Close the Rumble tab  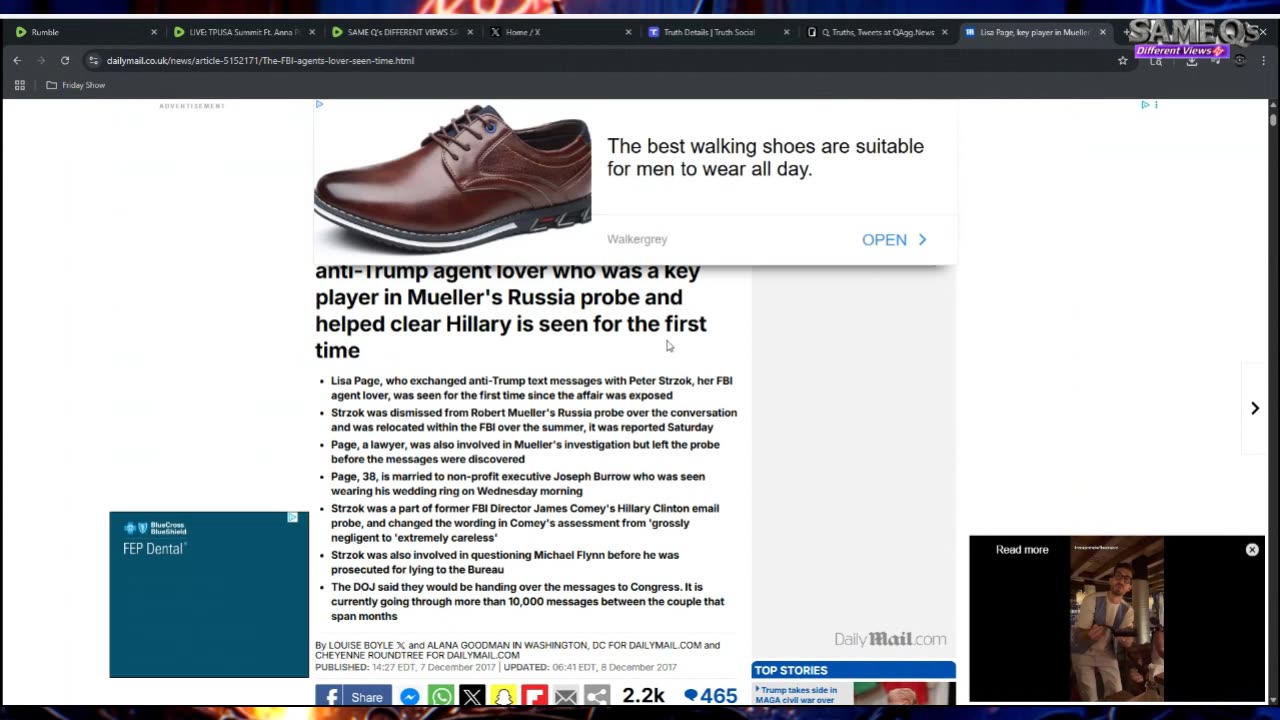pyautogui.click(x=154, y=32)
